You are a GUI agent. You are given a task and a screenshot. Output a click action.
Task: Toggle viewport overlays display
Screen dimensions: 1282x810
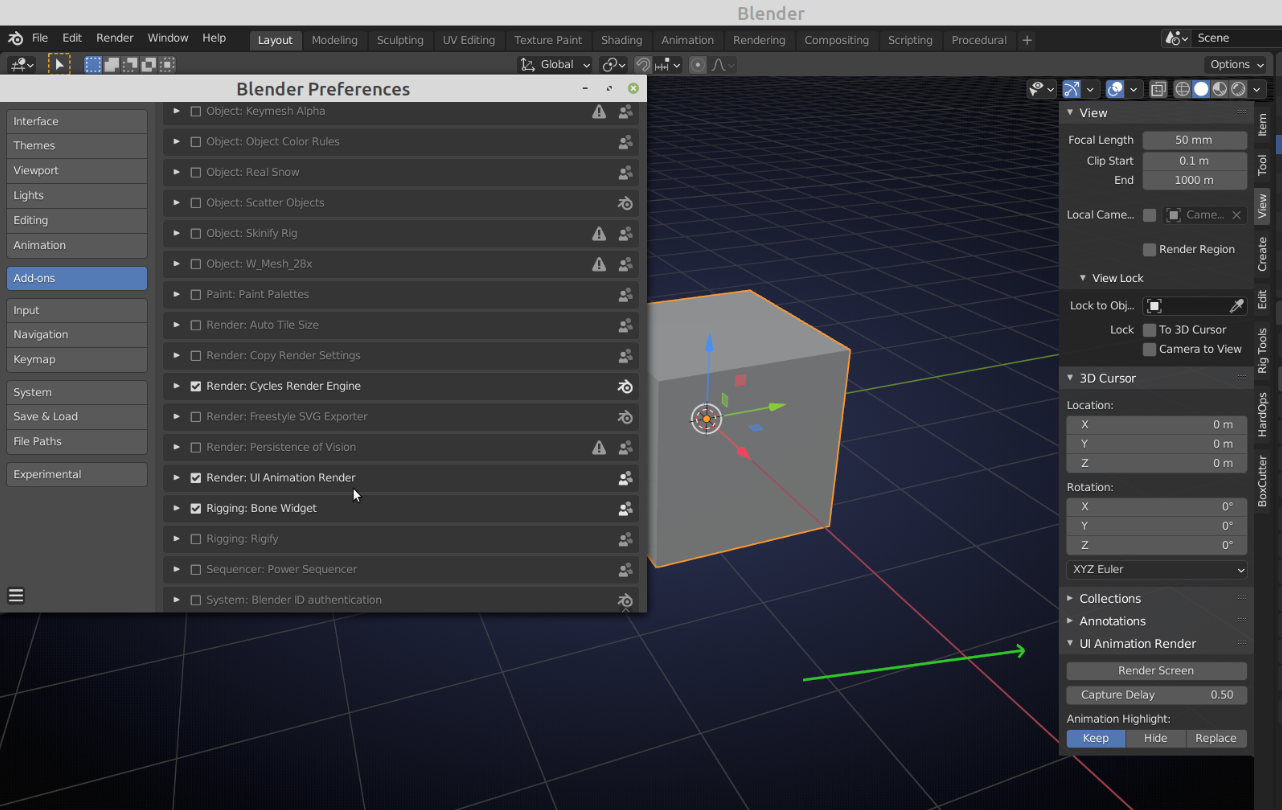[1115, 89]
